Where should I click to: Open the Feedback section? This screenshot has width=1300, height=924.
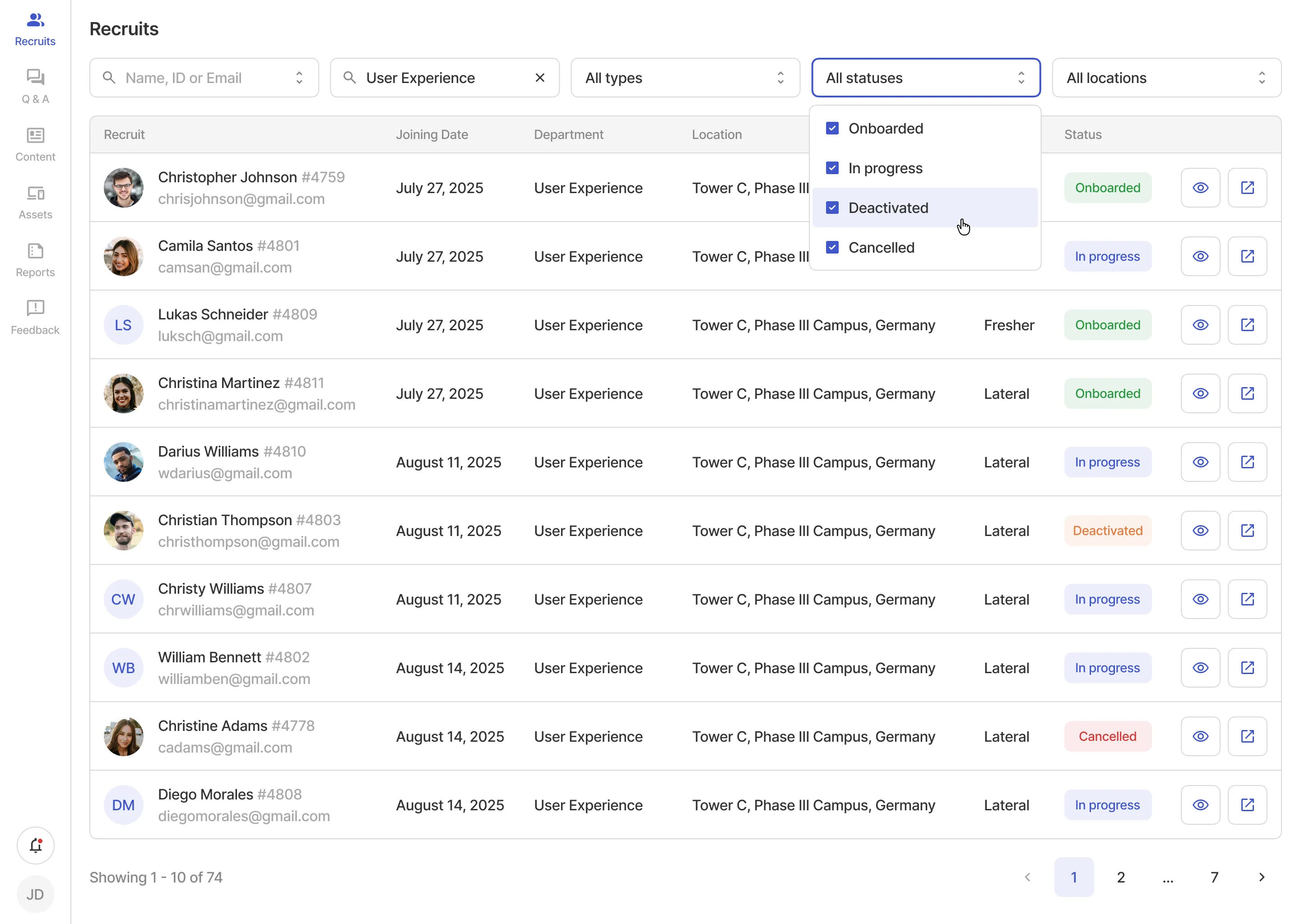35,318
